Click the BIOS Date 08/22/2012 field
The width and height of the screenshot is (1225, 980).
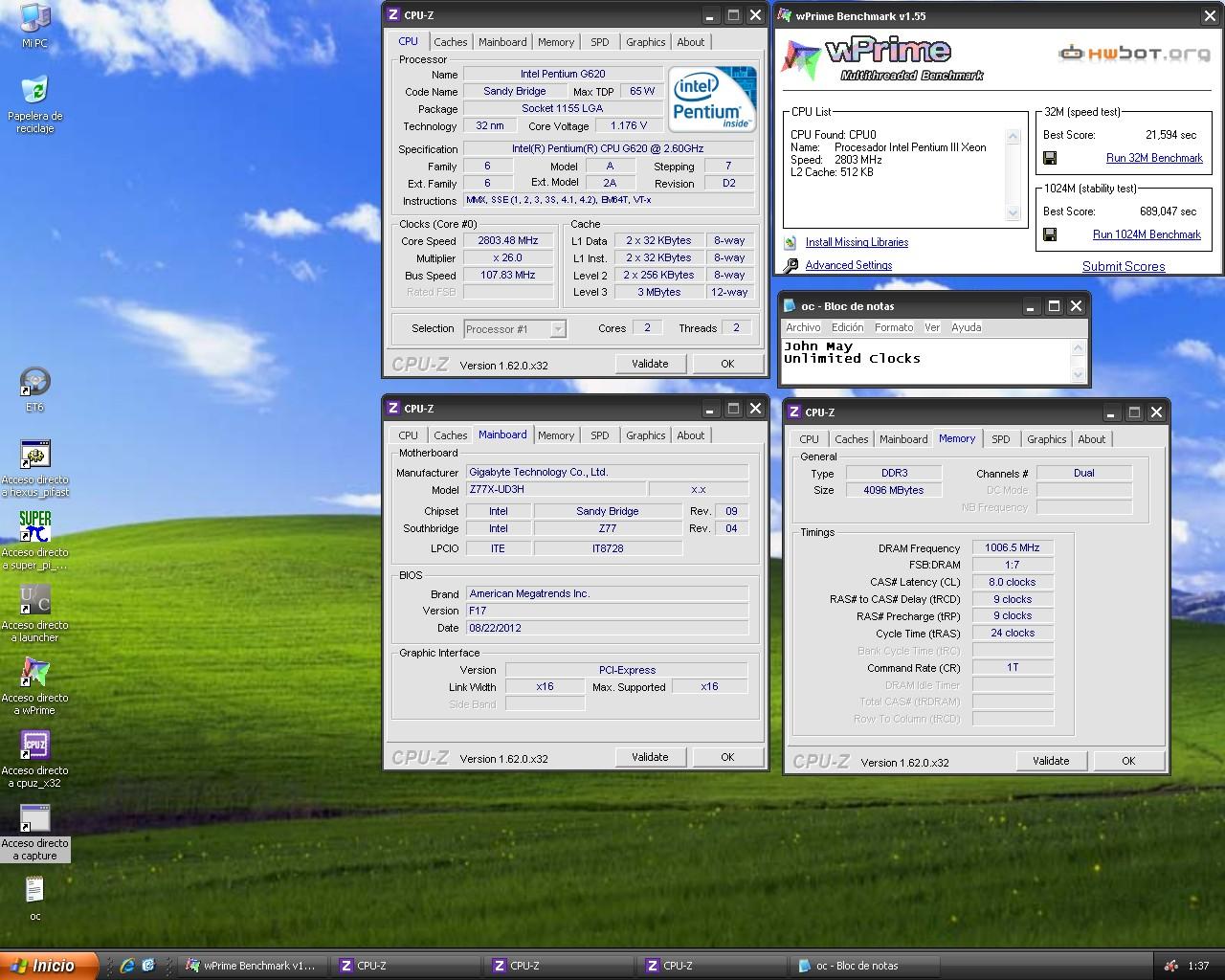607,629
